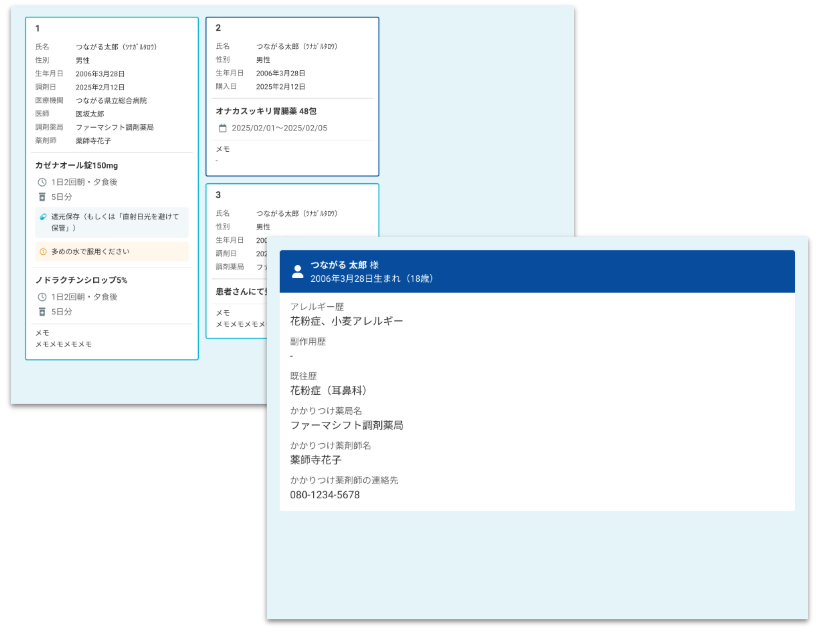Click the calendar icon beside 2025/02/01～2025/02/05
This screenshot has height=634, width=818.
pyautogui.click(x=223, y=128)
